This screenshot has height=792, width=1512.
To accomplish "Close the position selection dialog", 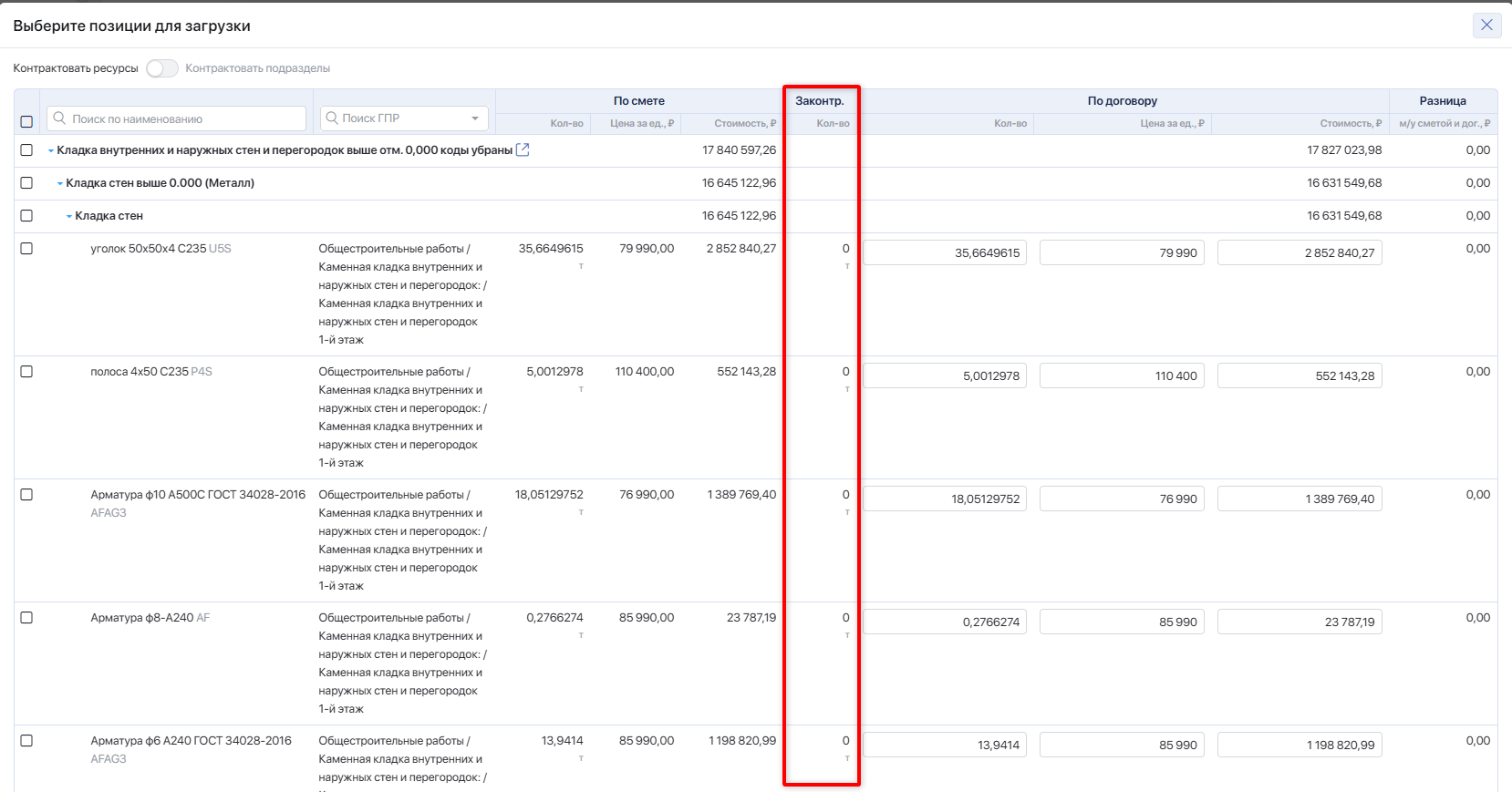I will [1486, 26].
